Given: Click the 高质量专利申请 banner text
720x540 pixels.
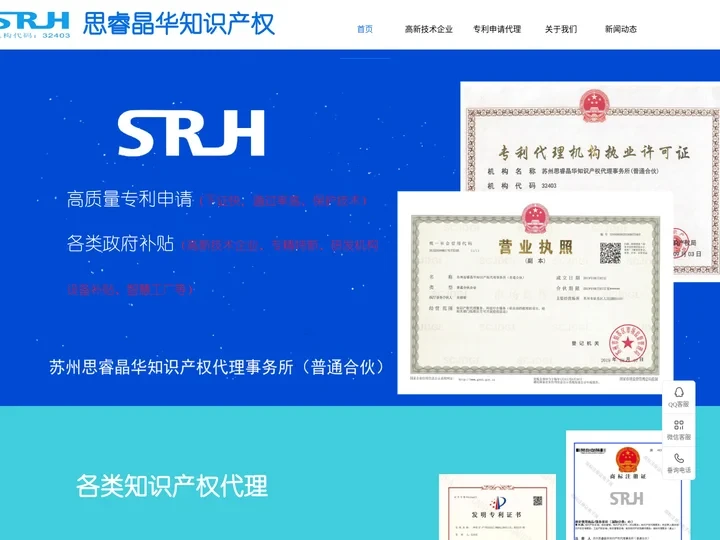Looking at the screenshot, I should click(129, 199).
